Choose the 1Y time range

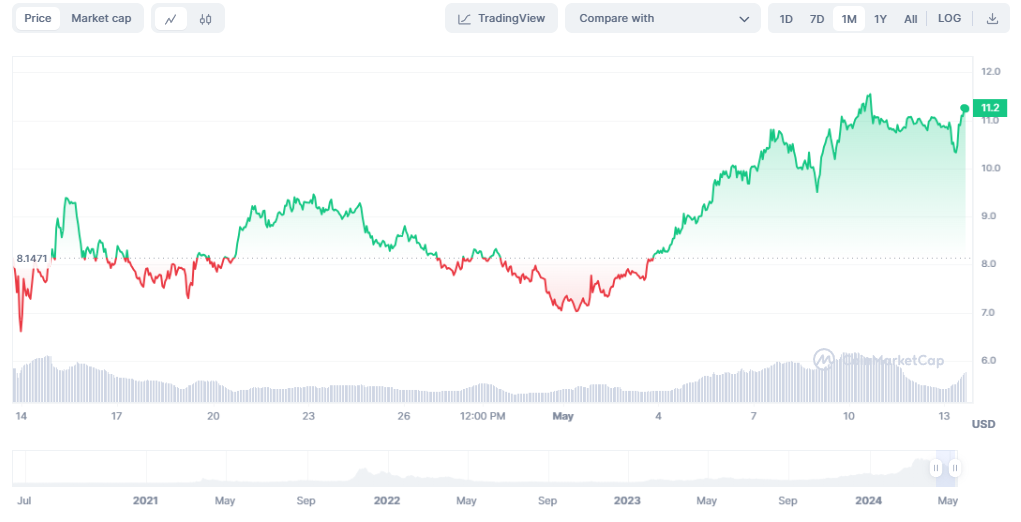[880, 19]
